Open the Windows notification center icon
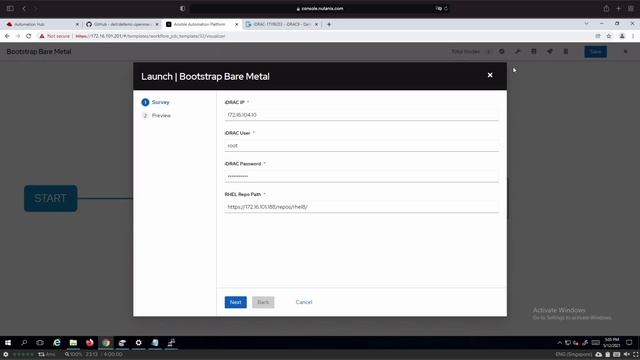Image resolution: width=640 pixels, height=360 pixels. point(629,342)
